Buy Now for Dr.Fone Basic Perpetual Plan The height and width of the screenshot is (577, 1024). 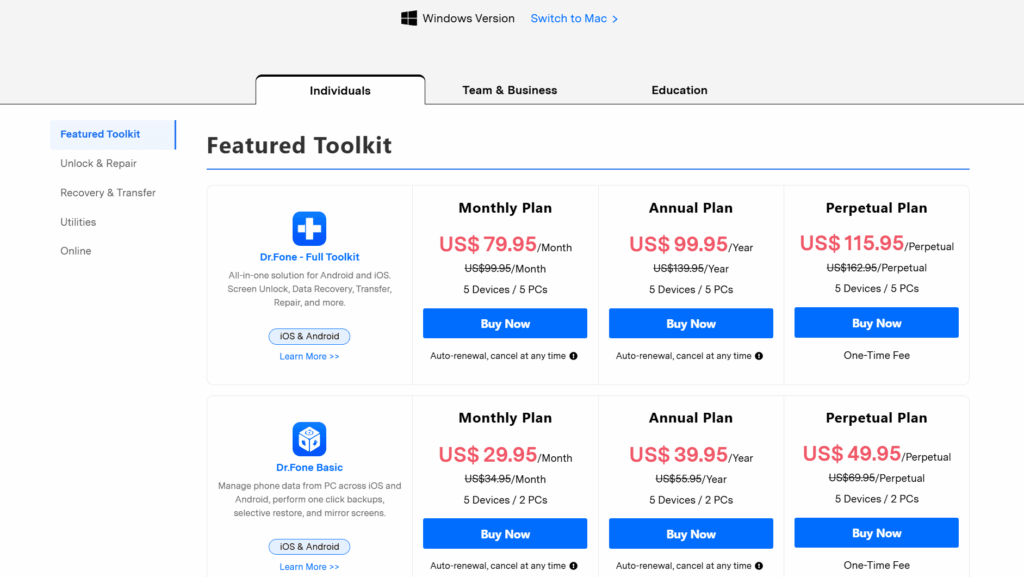tap(876, 533)
